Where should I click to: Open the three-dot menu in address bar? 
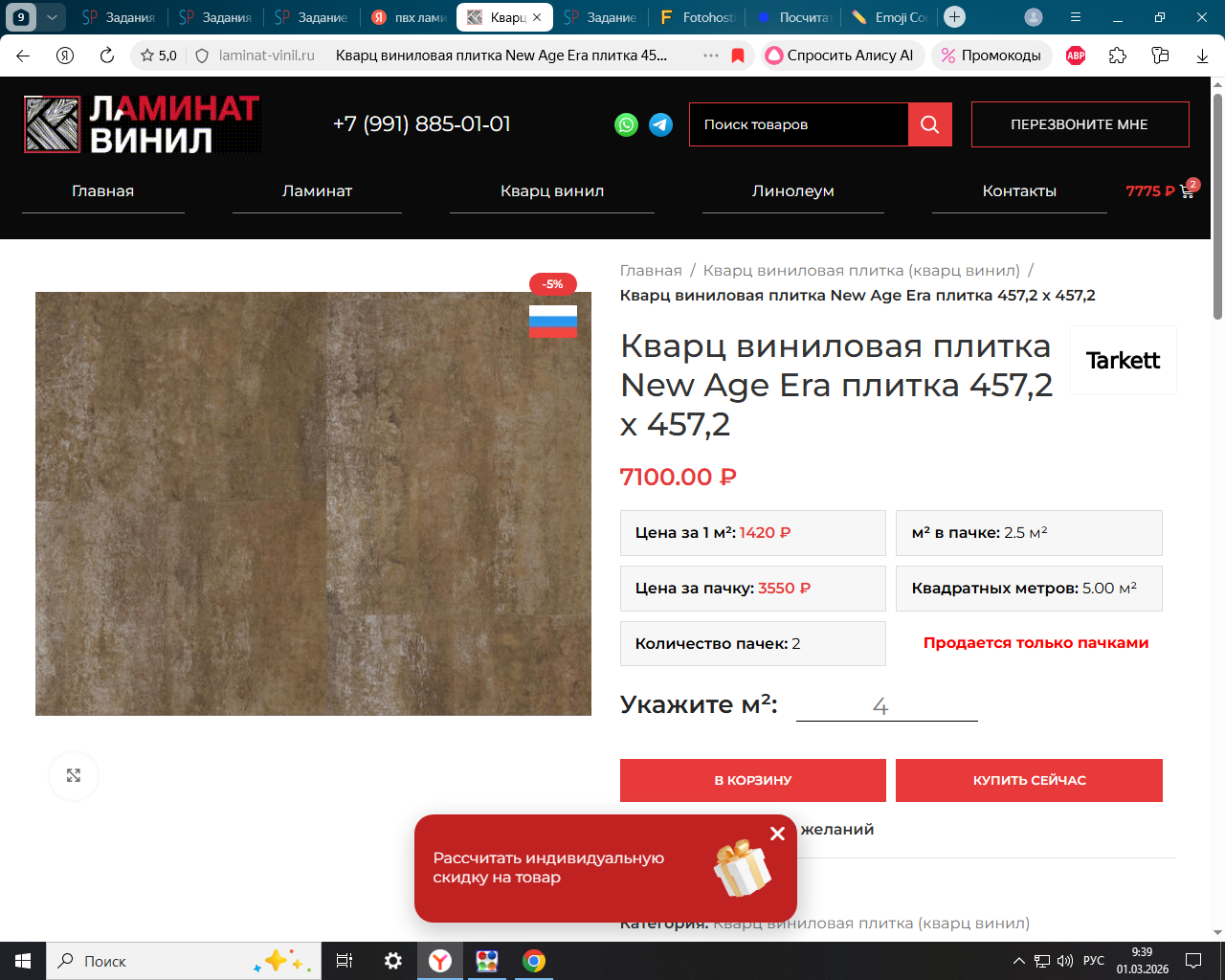[711, 56]
